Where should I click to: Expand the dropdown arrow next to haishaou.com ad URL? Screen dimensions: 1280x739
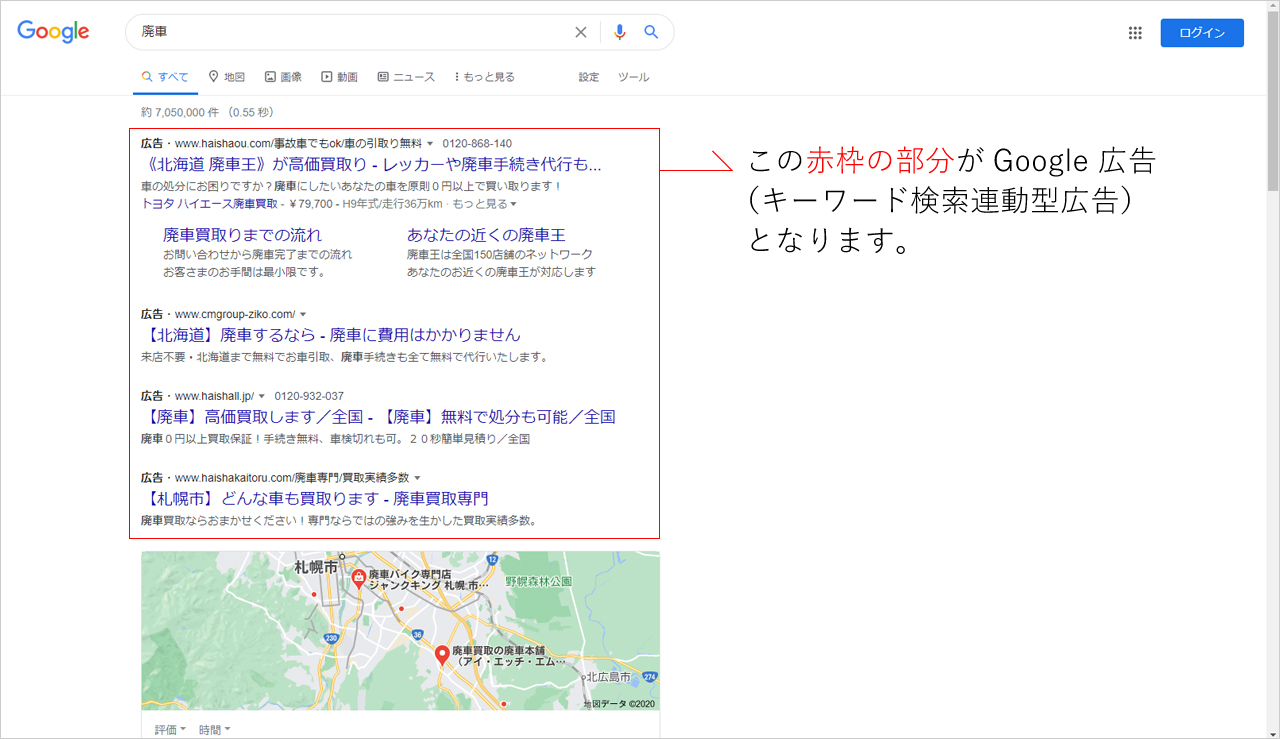coord(430,144)
